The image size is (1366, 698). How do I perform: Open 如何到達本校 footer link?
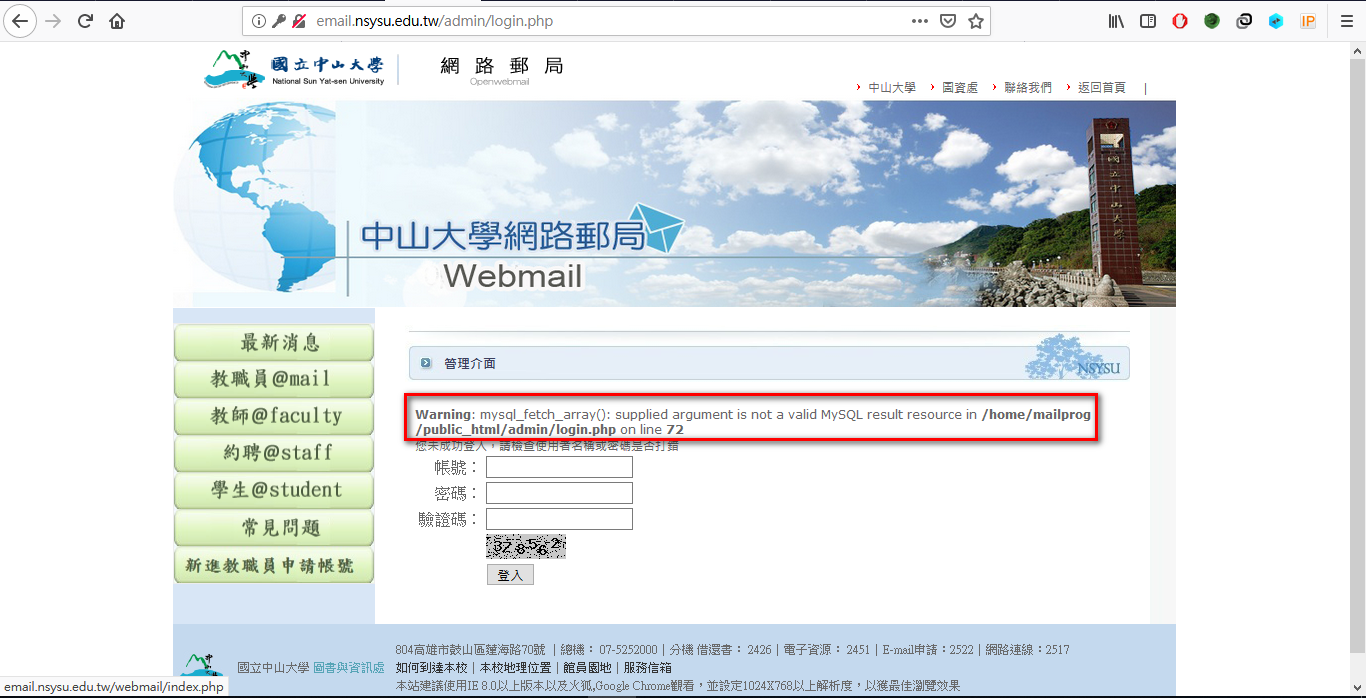pos(431,668)
